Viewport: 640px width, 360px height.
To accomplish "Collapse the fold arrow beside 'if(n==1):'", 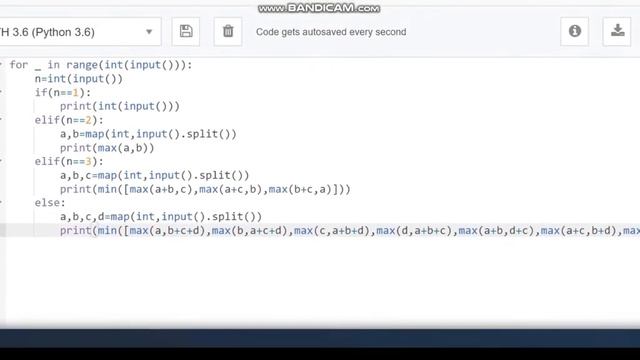I will [x=1, y=92].
